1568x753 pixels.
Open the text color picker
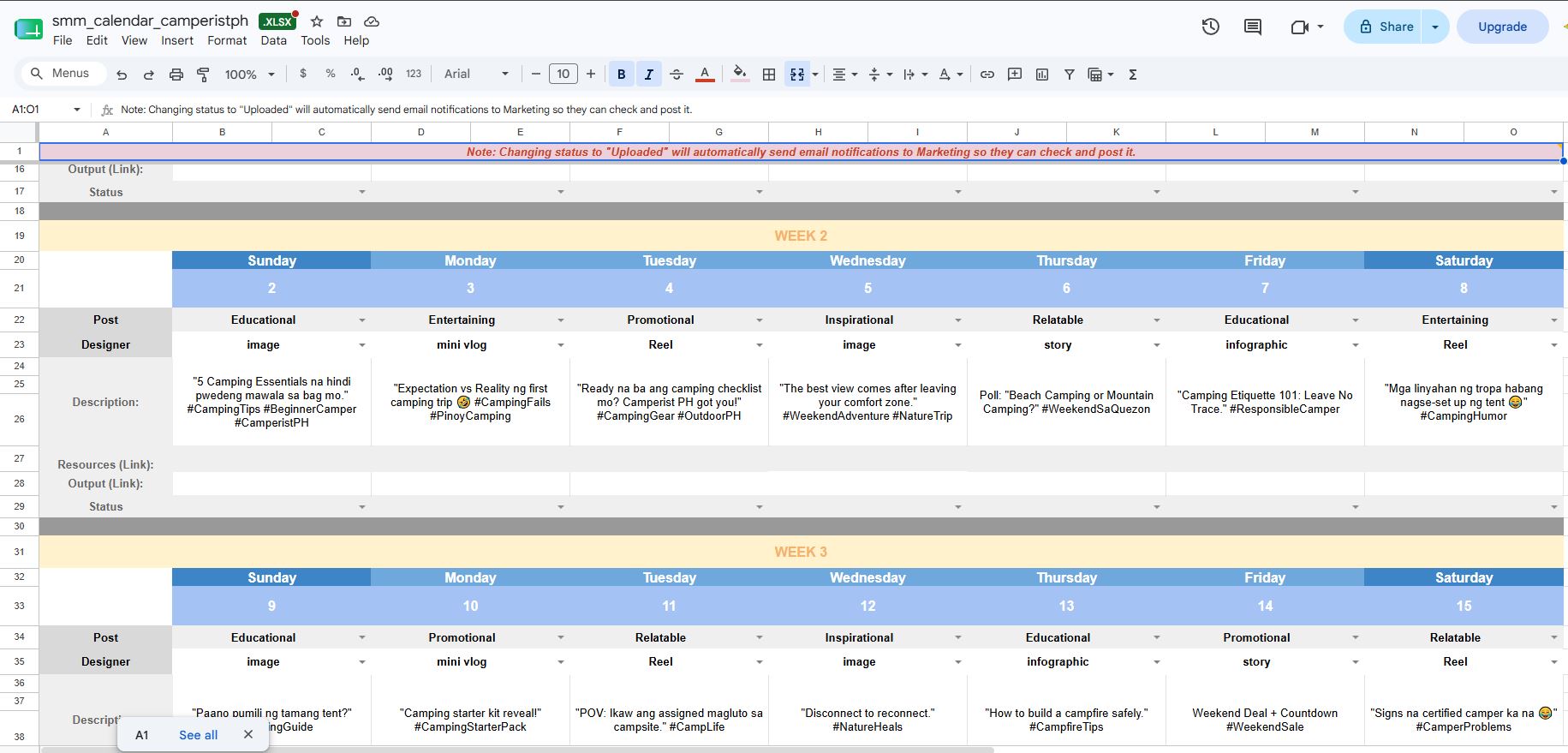tap(705, 75)
